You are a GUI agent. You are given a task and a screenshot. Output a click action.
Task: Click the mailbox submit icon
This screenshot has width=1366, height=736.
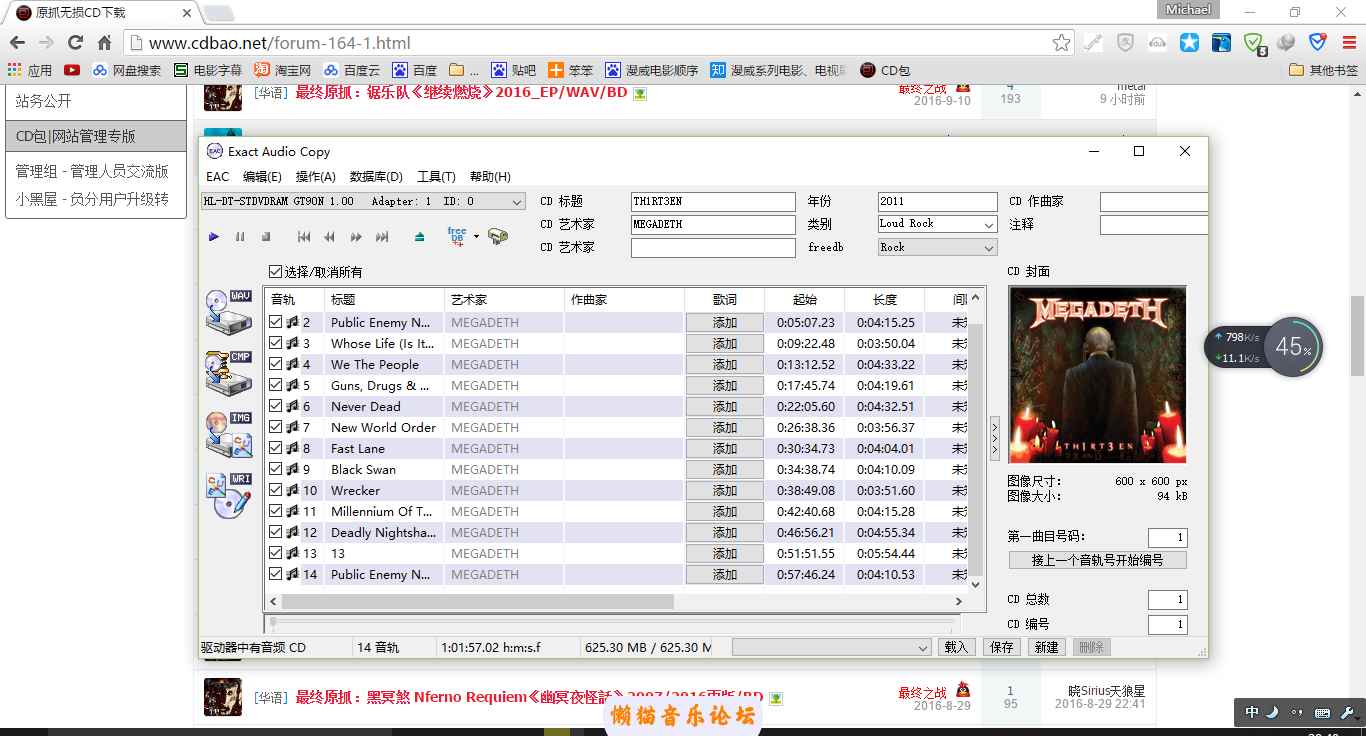click(x=498, y=237)
